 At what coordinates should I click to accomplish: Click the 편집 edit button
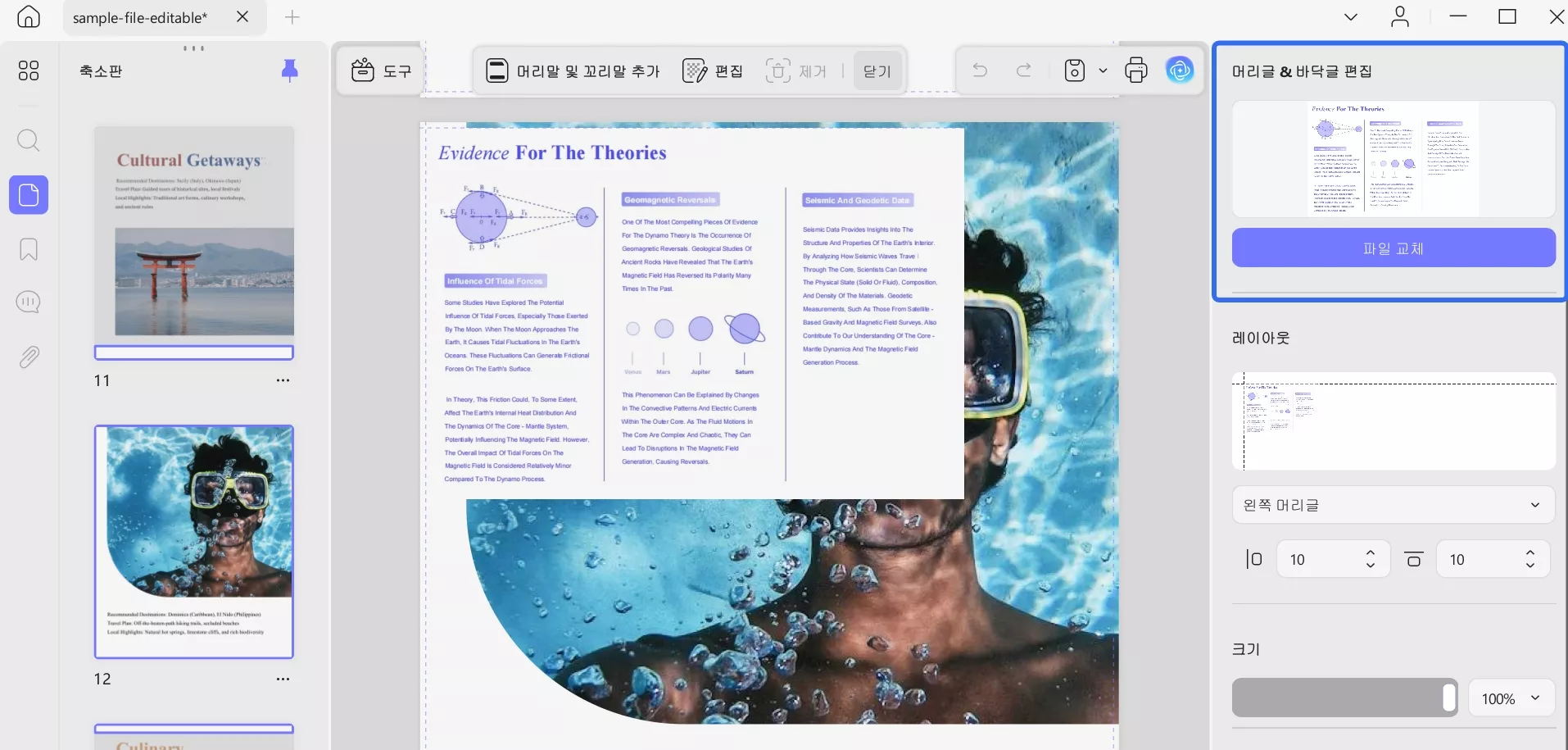713,71
